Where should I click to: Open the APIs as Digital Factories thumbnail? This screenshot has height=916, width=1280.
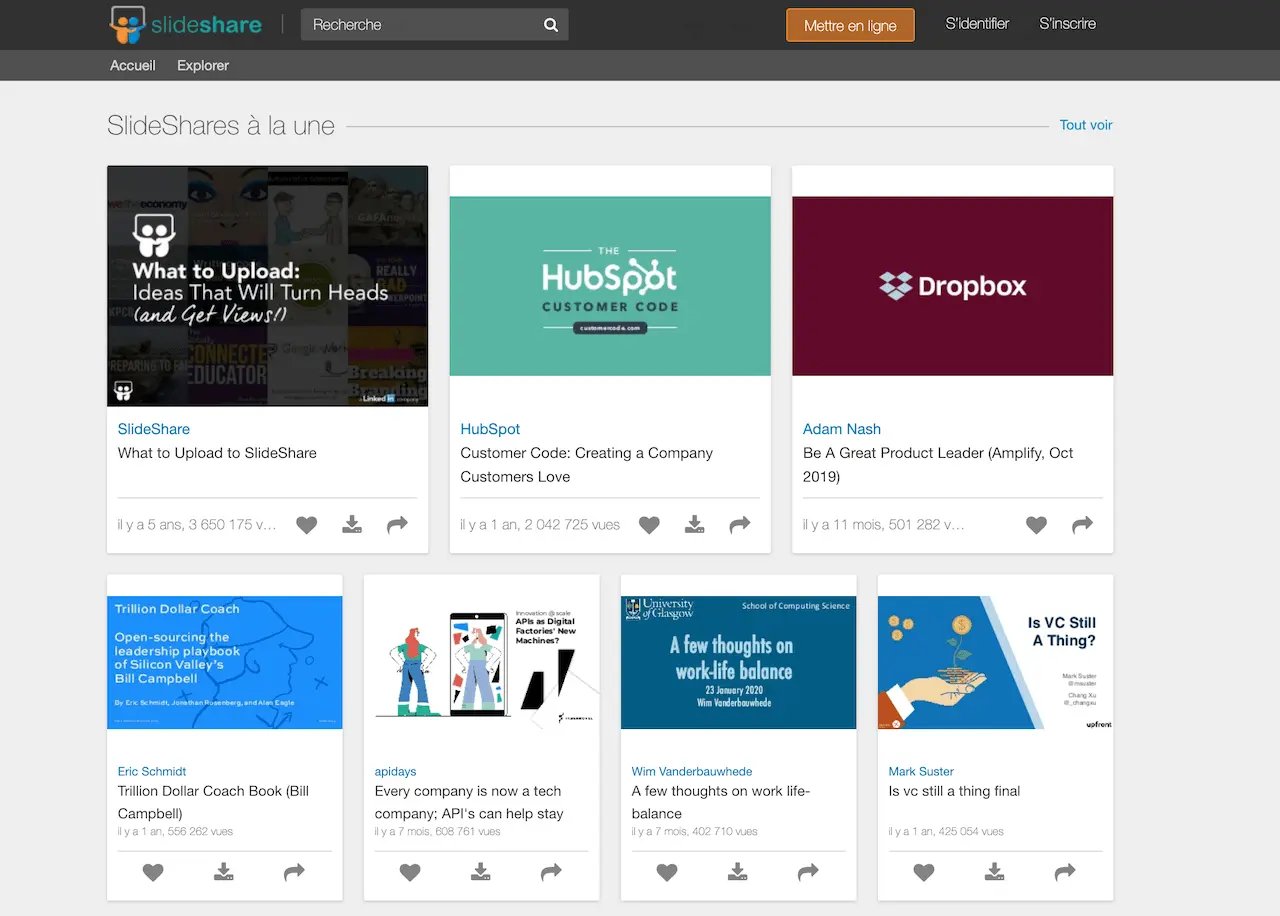(482, 663)
